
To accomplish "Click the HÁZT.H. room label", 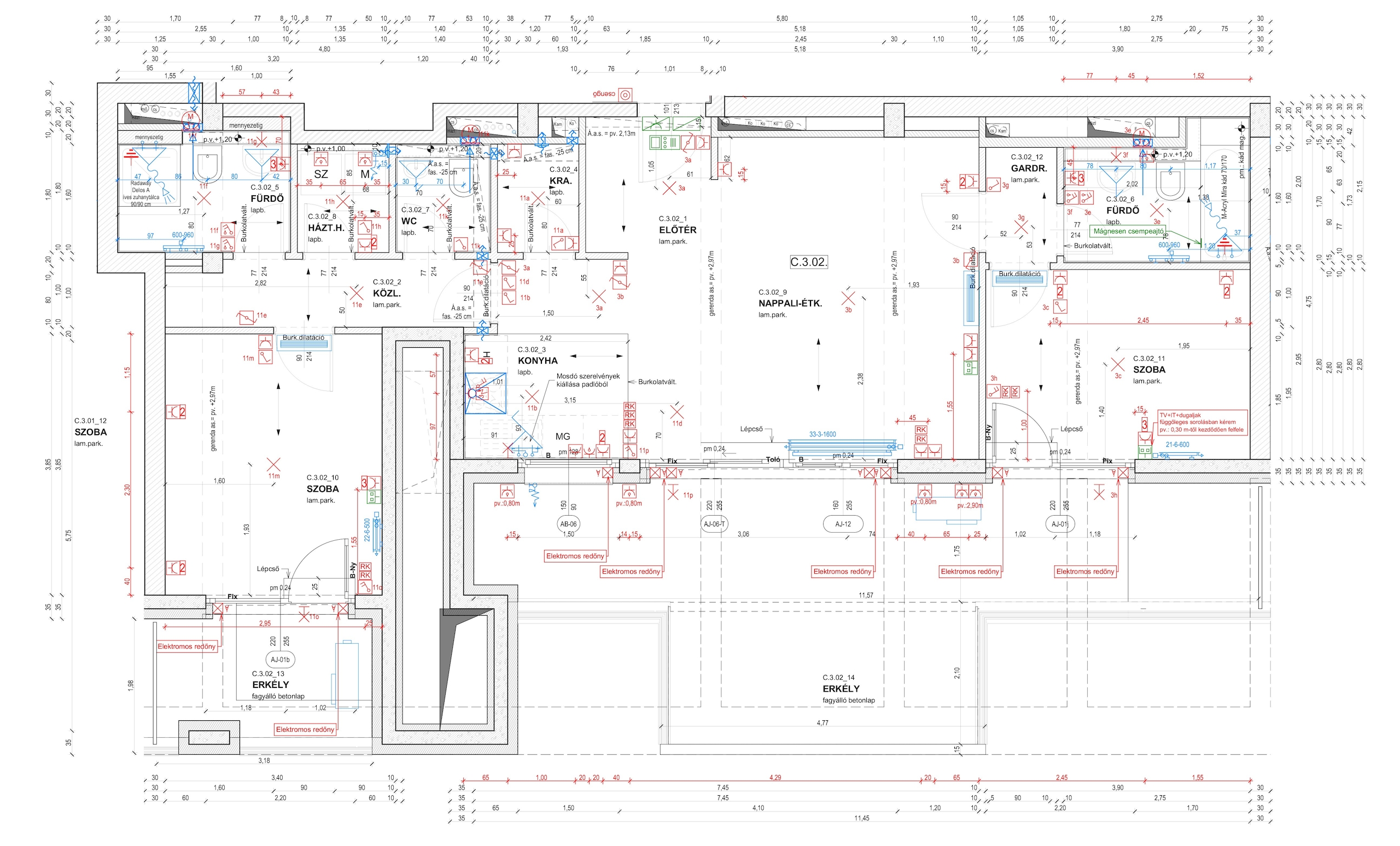I will pyautogui.click(x=326, y=228).
